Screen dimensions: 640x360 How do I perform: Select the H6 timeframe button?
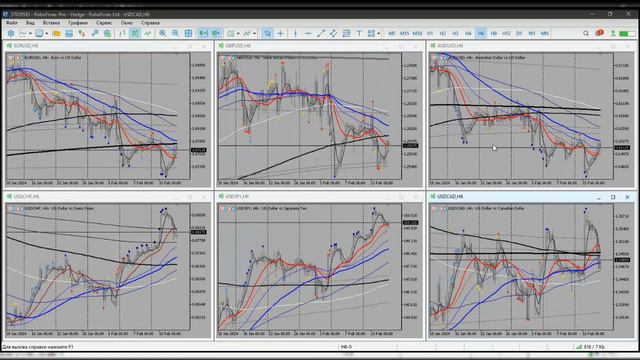tap(481, 33)
